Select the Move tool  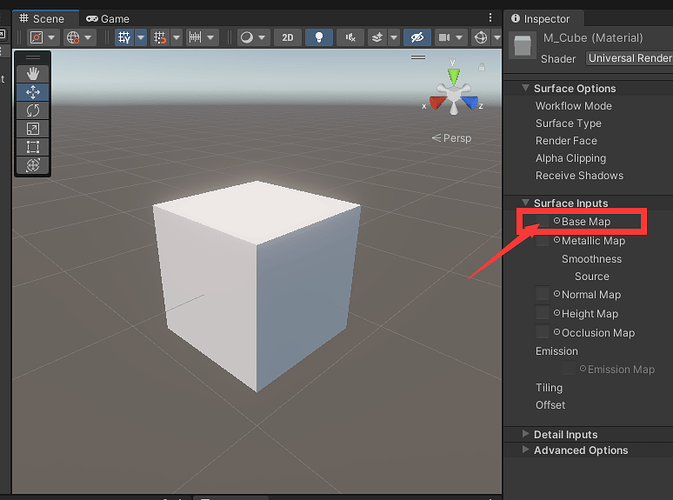33,92
